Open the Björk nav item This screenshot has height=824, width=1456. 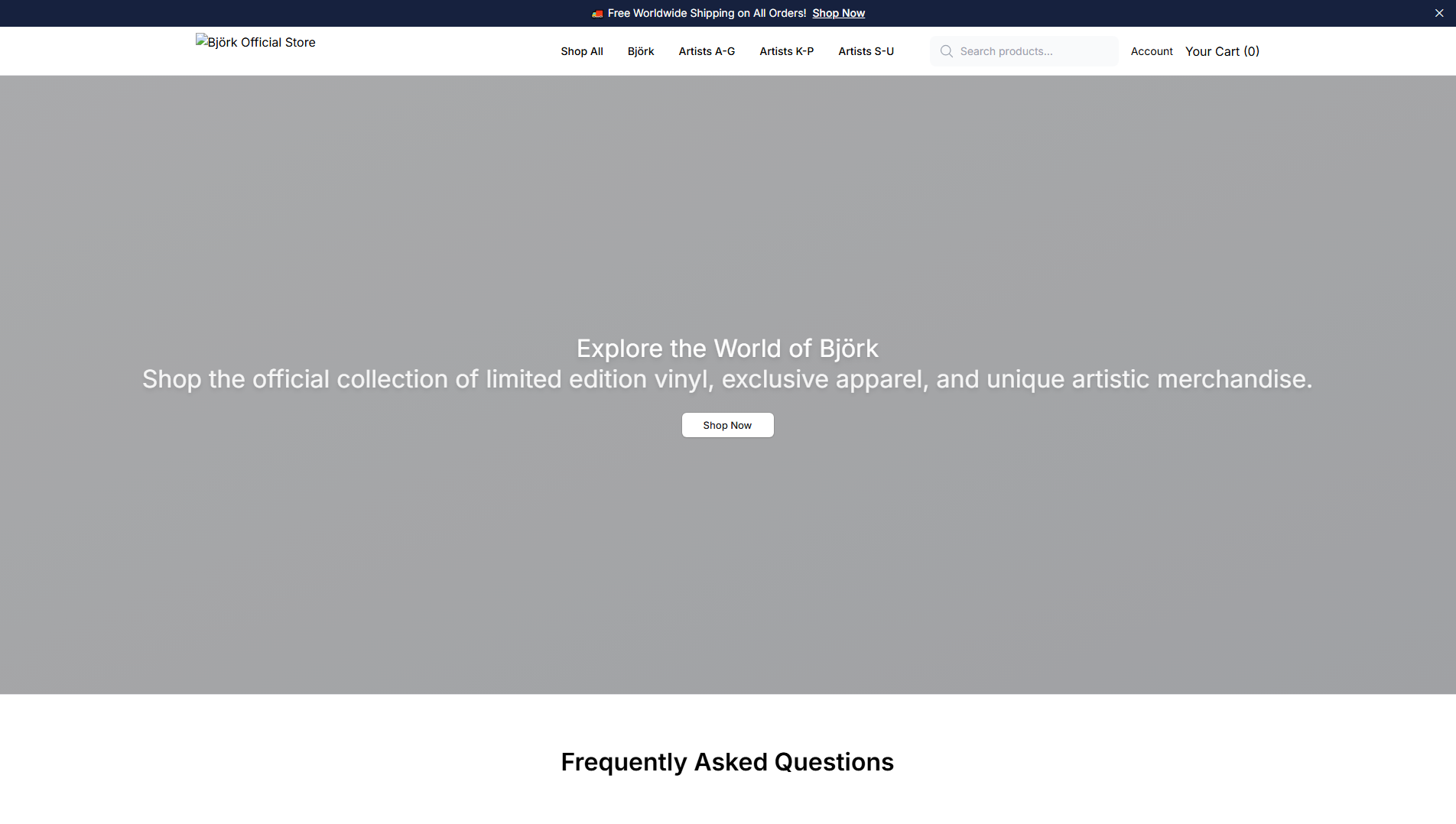click(641, 51)
